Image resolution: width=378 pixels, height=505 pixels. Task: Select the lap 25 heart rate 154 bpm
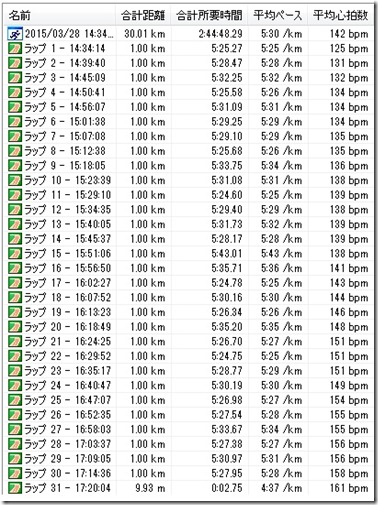tap(349, 400)
